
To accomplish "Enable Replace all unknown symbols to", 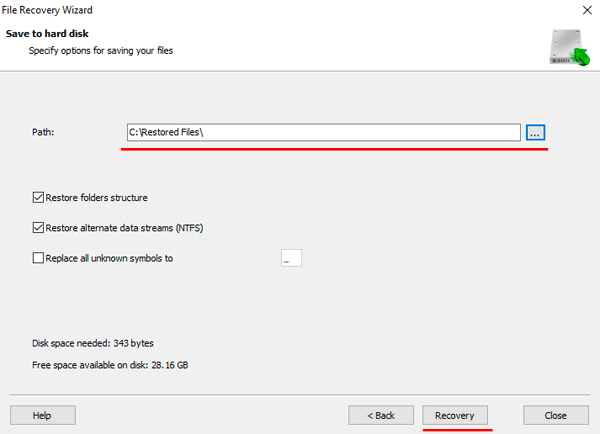I will 38,258.
